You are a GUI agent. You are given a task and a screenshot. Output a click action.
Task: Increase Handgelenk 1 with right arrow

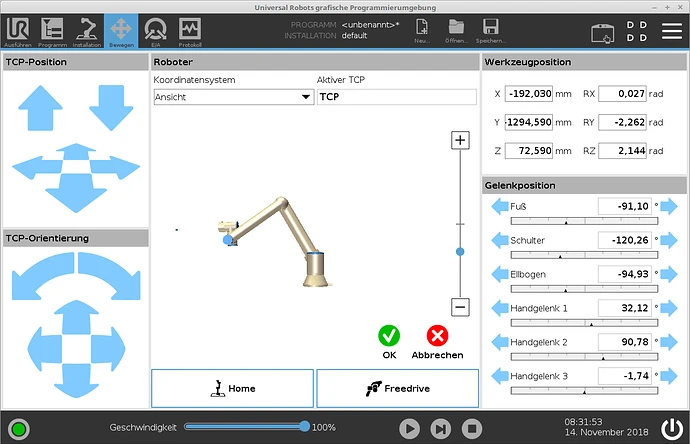(x=669, y=308)
